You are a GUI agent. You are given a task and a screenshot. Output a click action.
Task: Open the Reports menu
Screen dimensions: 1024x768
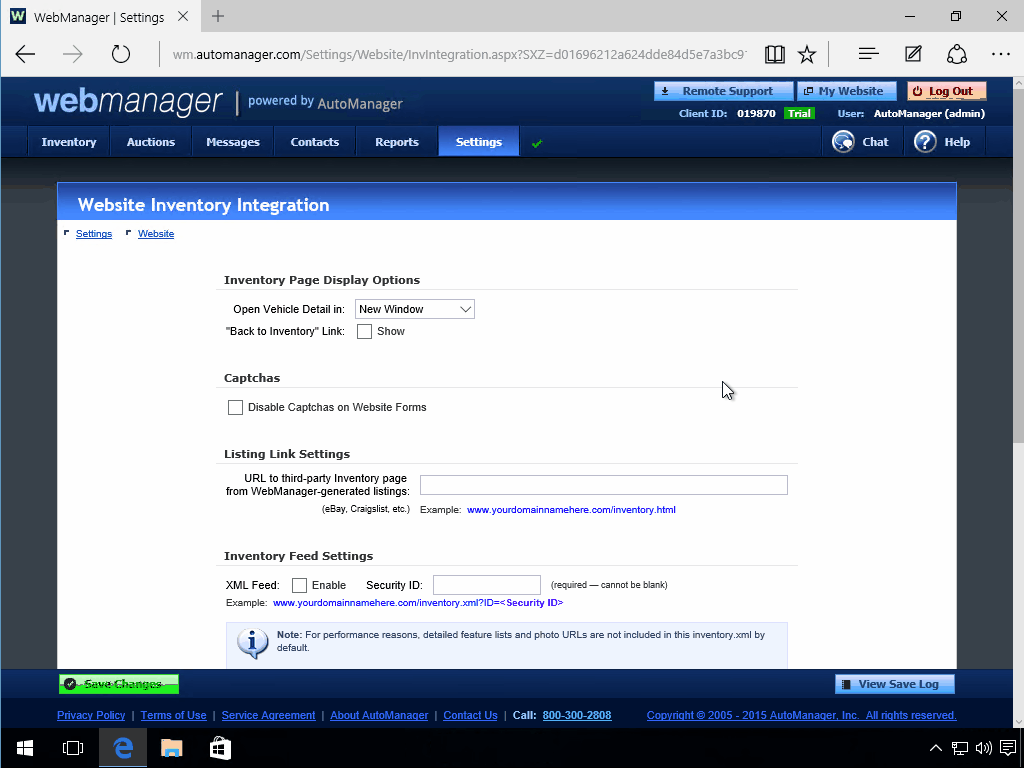coord(396,141)
